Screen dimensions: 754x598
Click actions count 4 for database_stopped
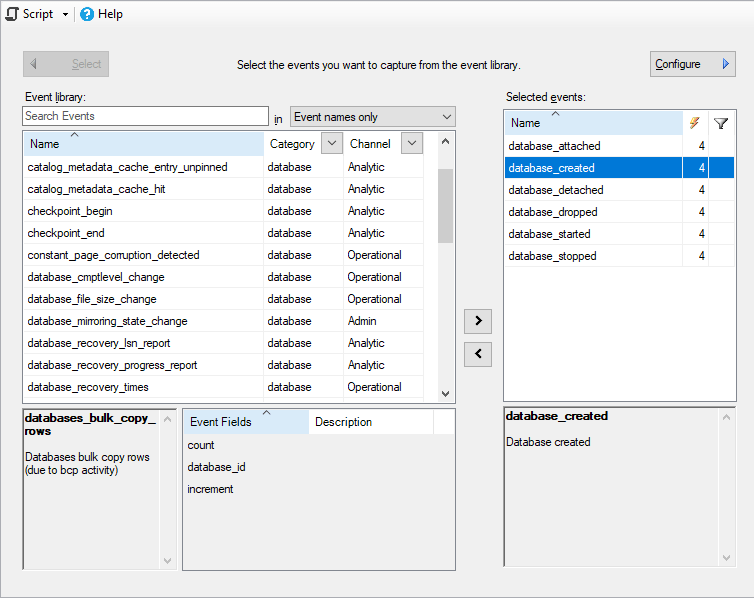tap(702, 256)
